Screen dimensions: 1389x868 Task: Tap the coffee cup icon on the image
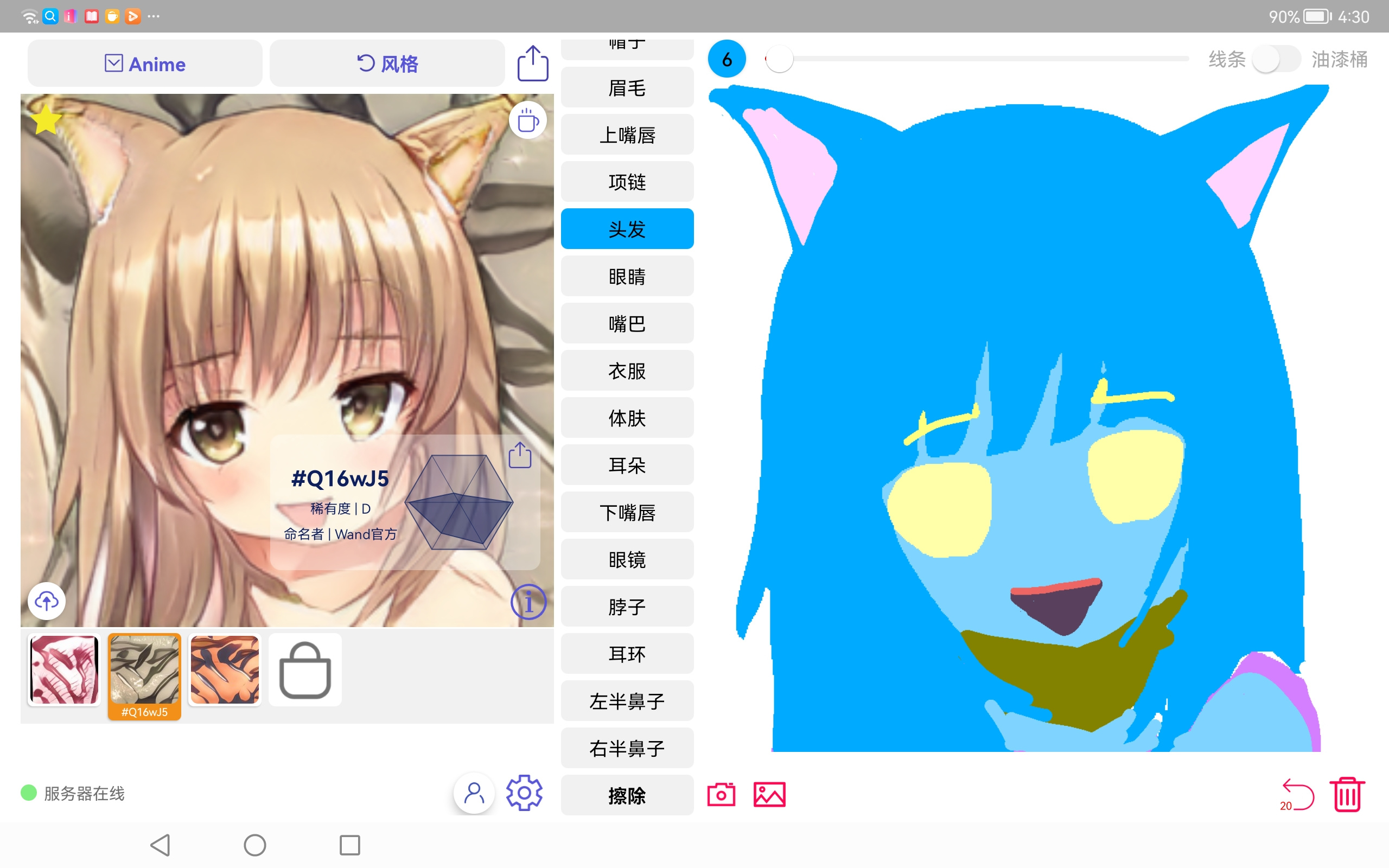pos(527,120)
